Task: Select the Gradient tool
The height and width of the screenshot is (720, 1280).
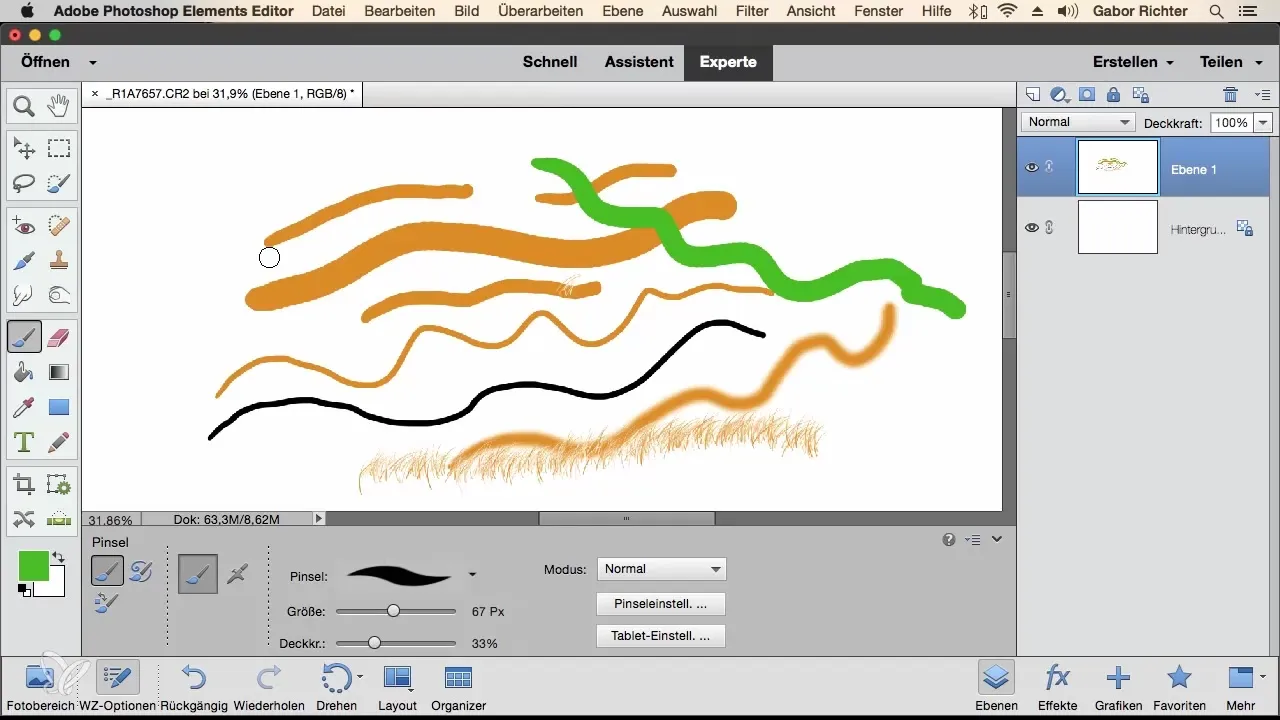Action: (59, 372)
